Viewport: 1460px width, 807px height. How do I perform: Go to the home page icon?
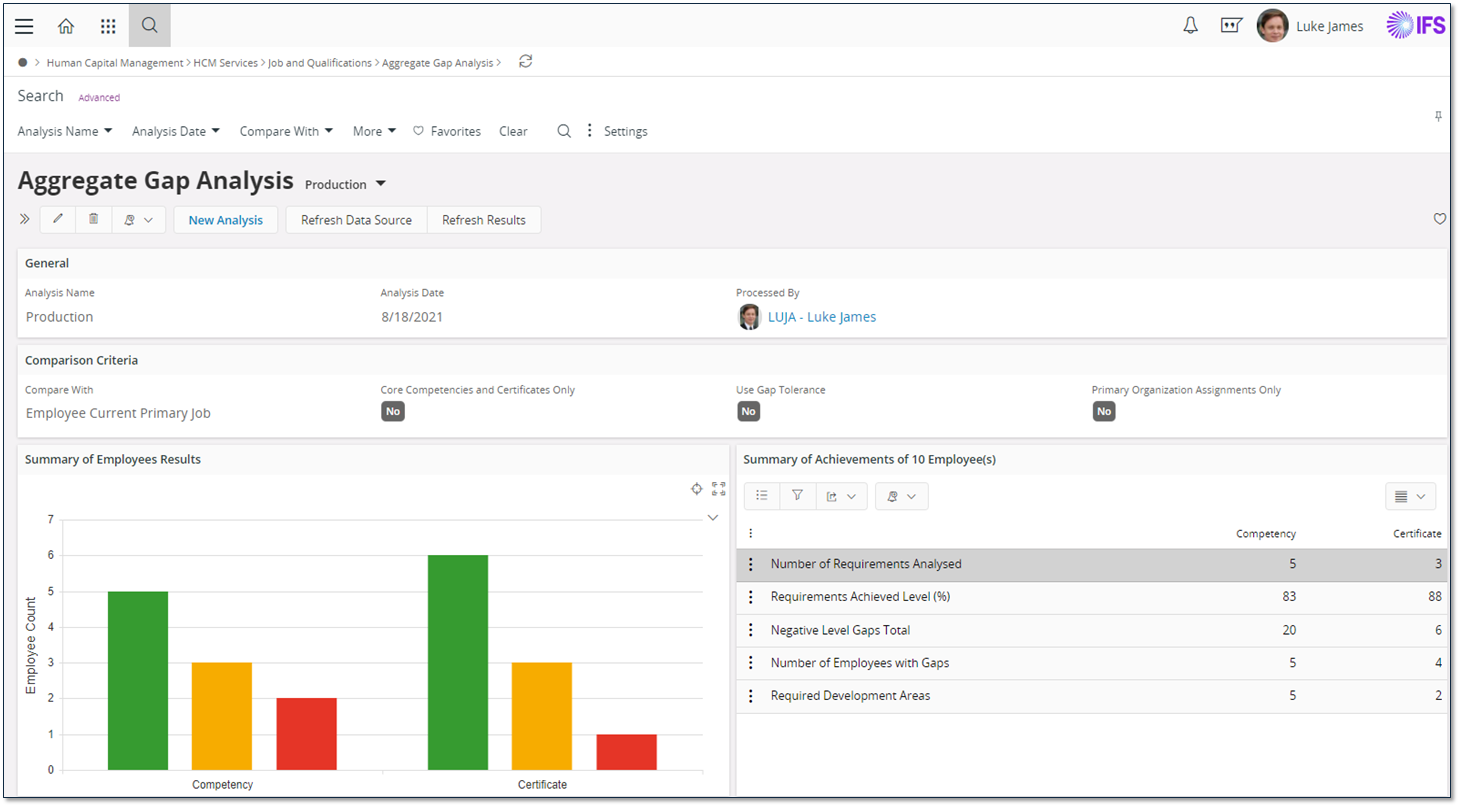(66, 27)
